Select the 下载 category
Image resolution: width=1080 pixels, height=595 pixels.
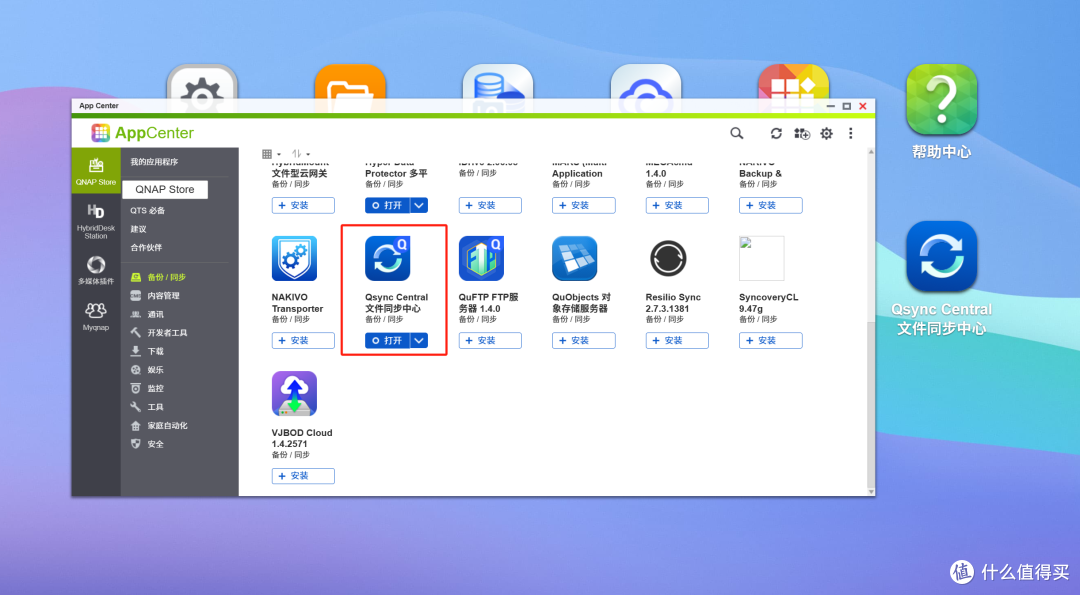(x=147, y=351)
